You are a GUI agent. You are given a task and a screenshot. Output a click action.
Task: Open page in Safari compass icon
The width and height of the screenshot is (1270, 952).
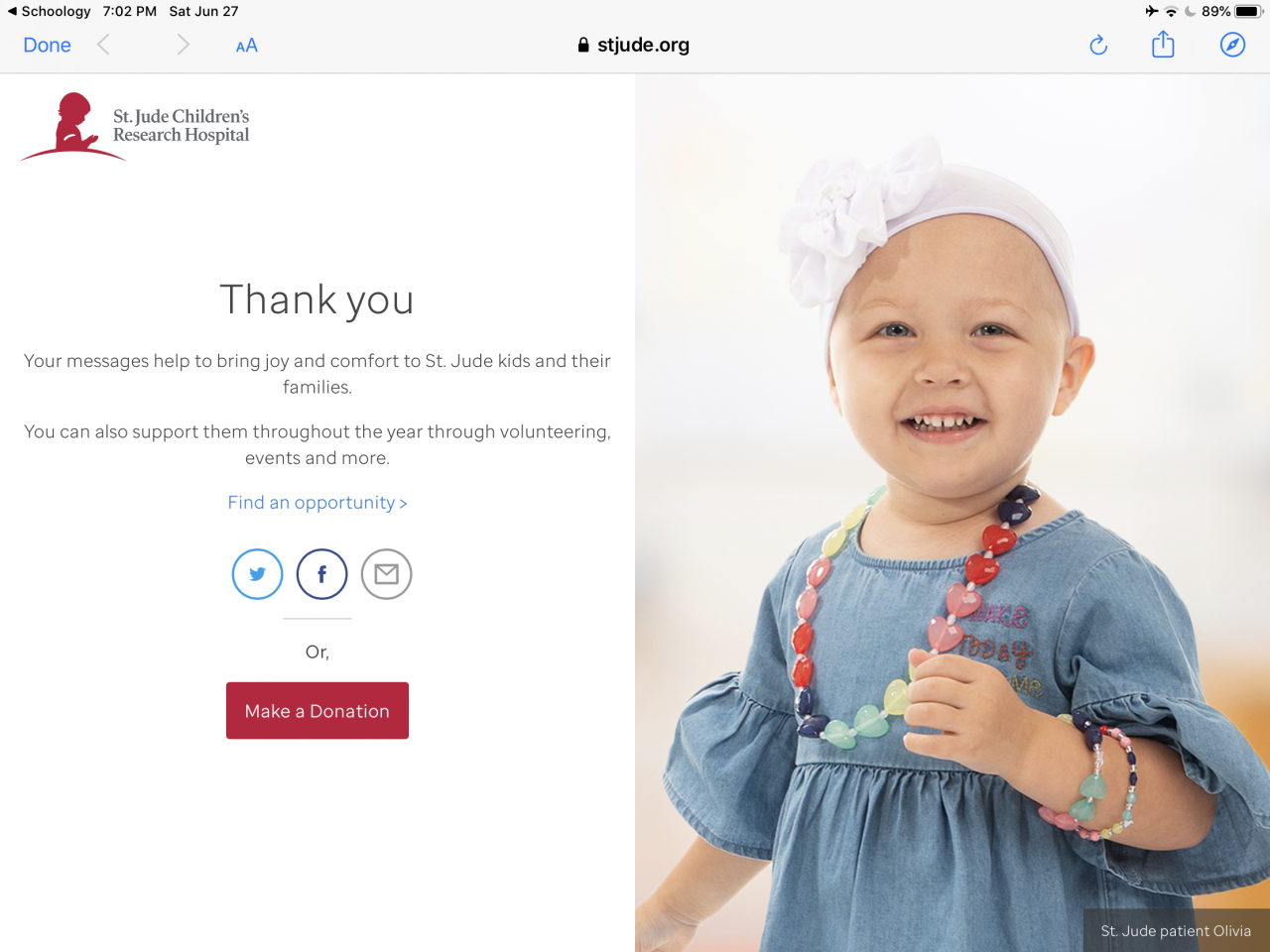coord(1232,45)
